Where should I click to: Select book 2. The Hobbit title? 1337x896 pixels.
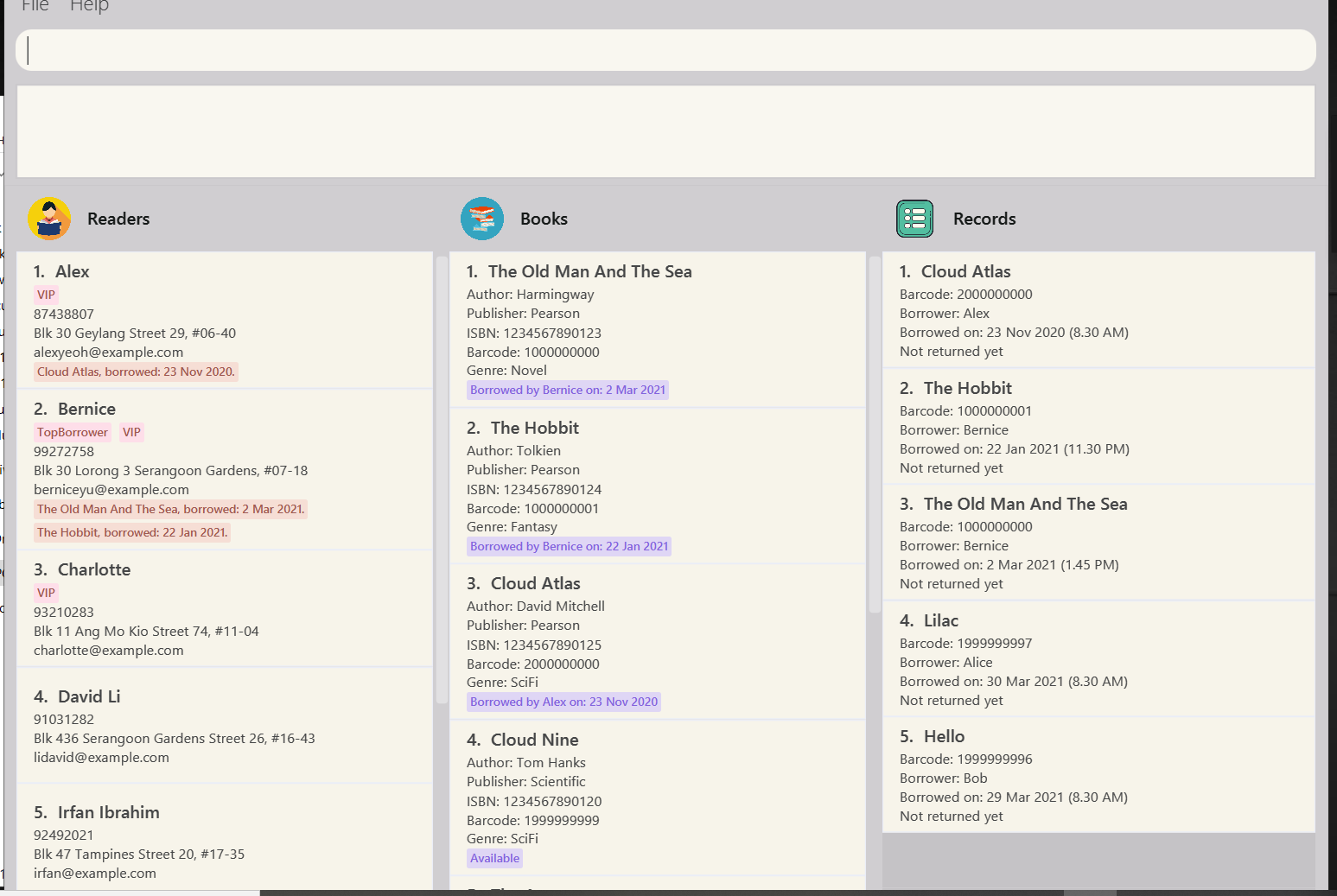click(535, 428)
